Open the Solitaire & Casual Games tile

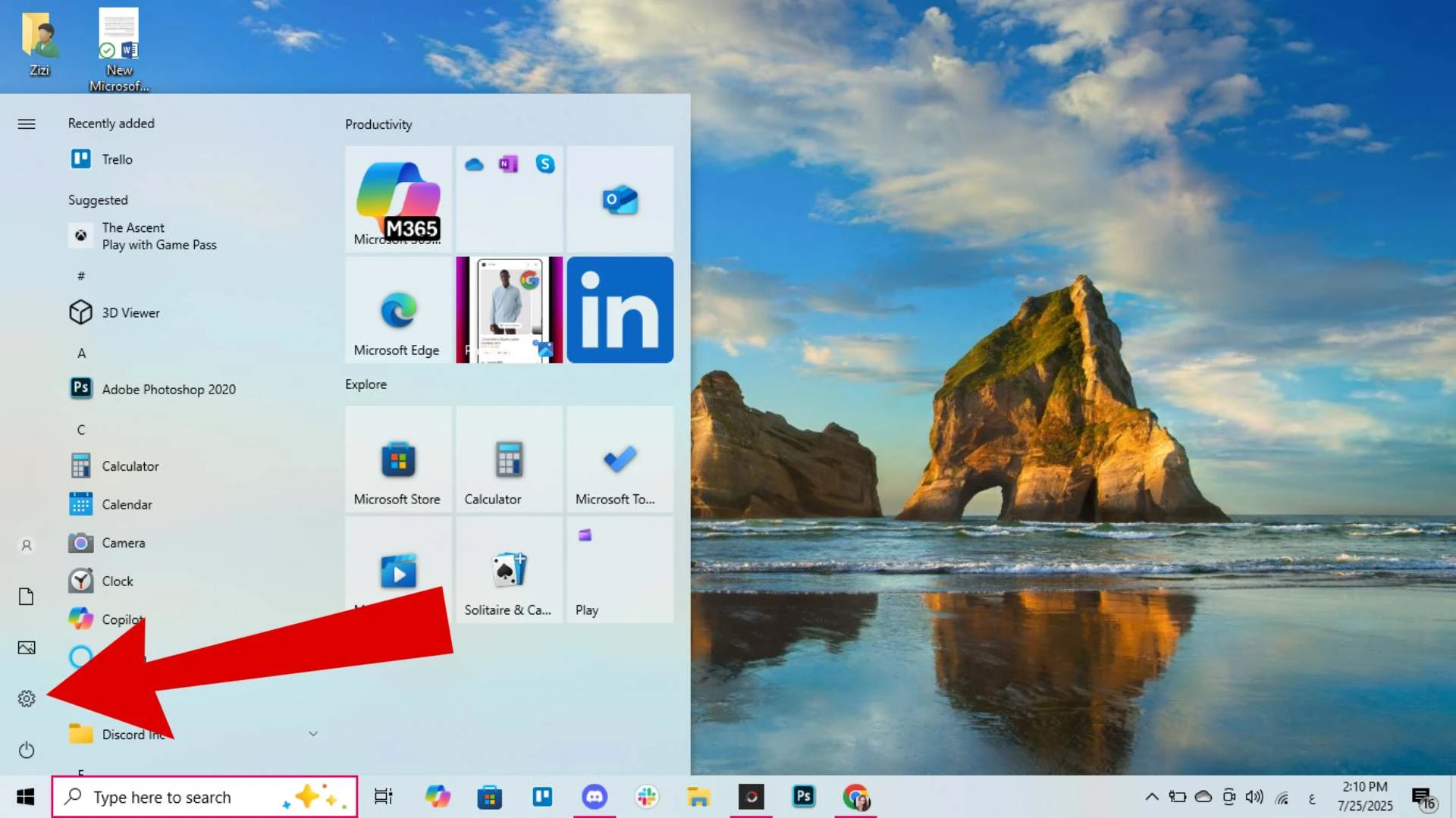coord(509,569)
